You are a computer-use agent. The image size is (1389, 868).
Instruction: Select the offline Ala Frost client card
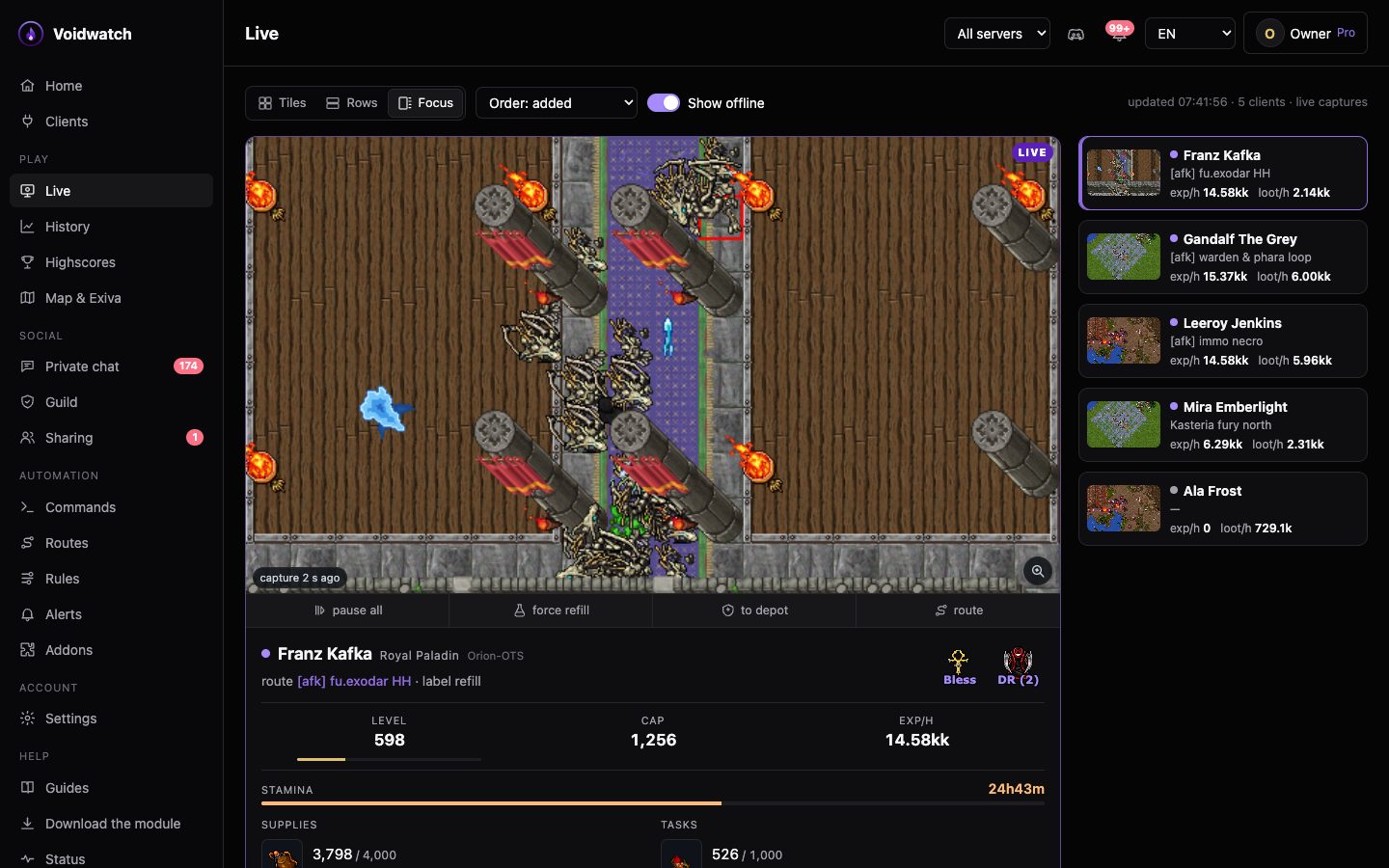1223,509
